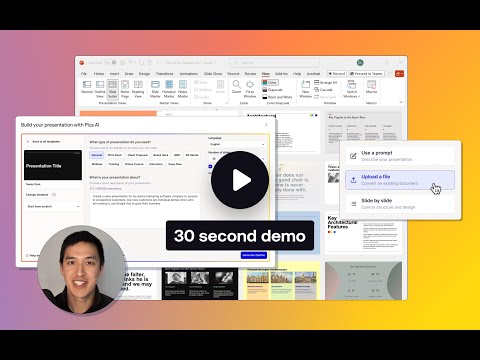Open the Slide Show ribbon tab

coord(213,73)
